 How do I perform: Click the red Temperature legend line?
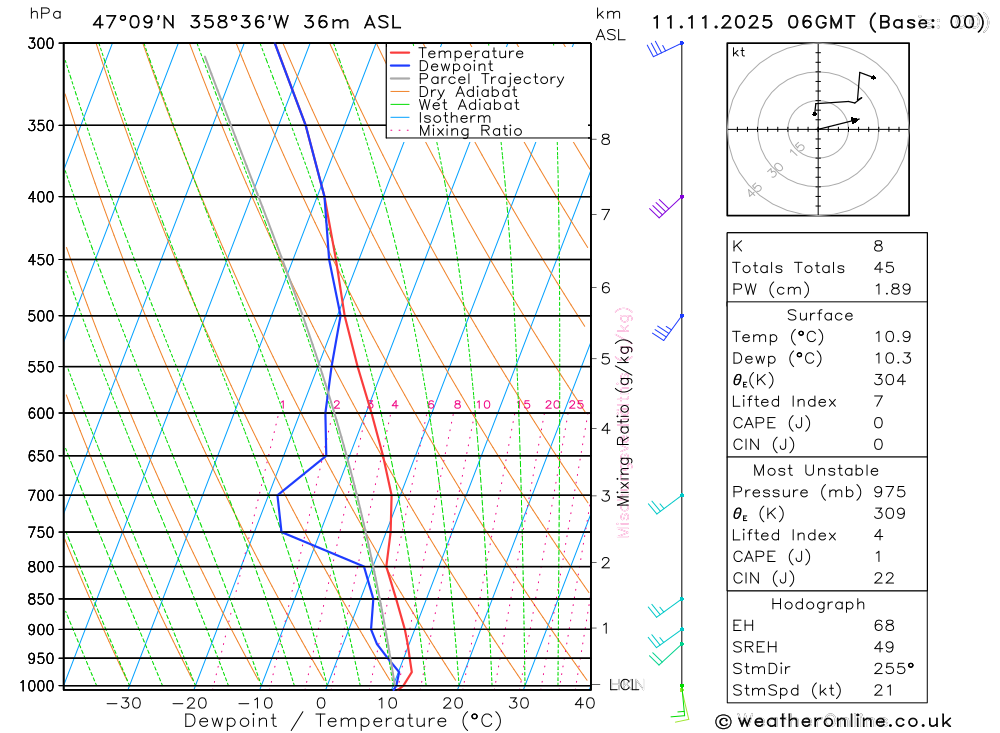click(x=399, y=53)
